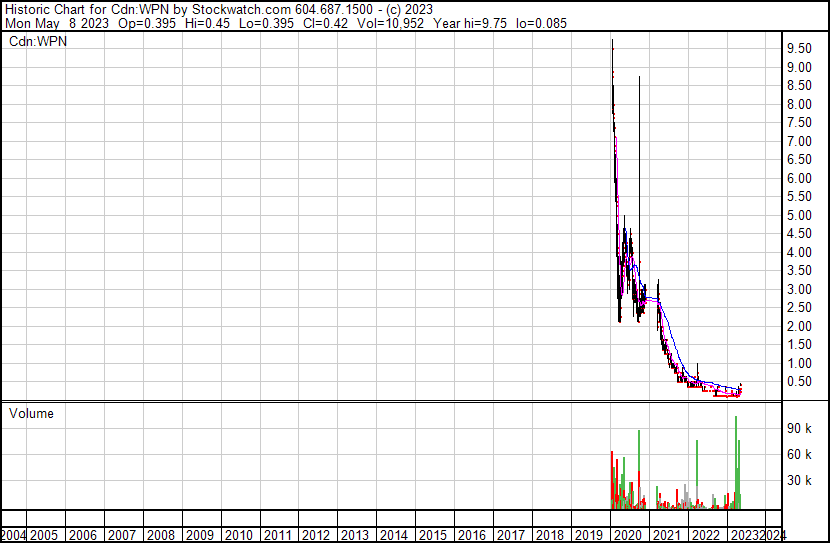Click the second price spike near 8.75
830x543 pixels.
point(639,78)
